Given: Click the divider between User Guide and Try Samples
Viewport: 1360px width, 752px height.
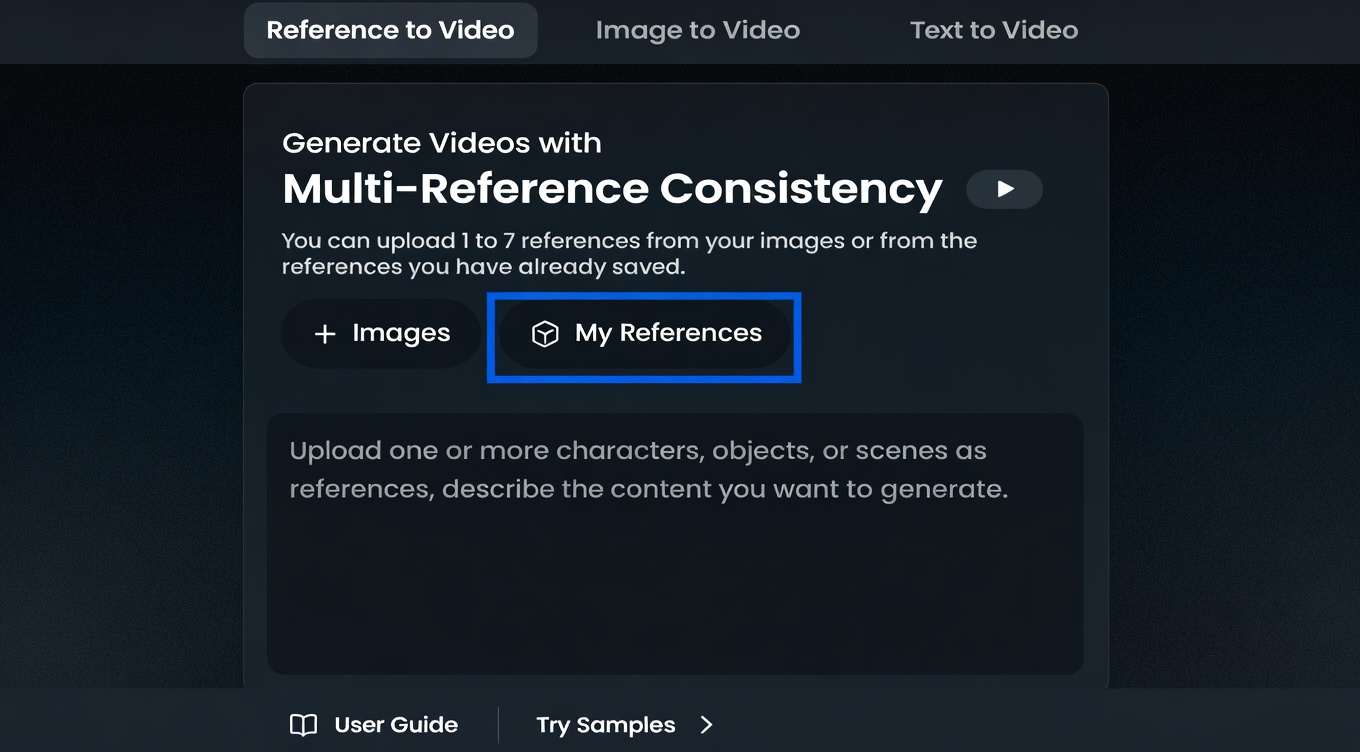Looking at the screenshot, I should [x=498, y=725].
